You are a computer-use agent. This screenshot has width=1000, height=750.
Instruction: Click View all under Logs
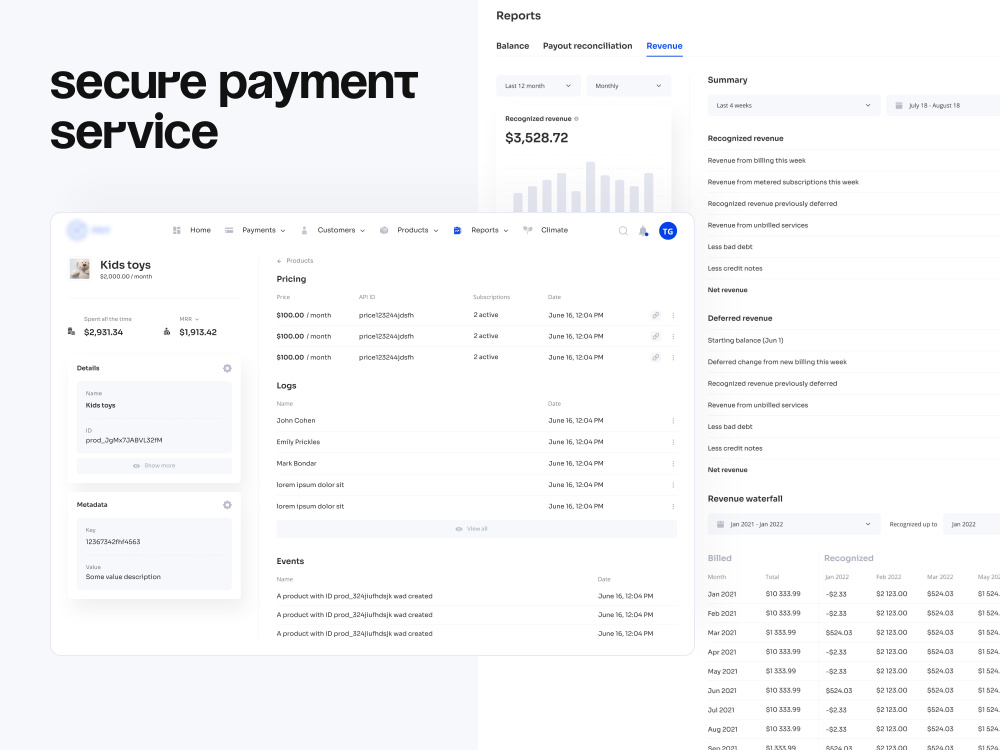click(476, 529)
